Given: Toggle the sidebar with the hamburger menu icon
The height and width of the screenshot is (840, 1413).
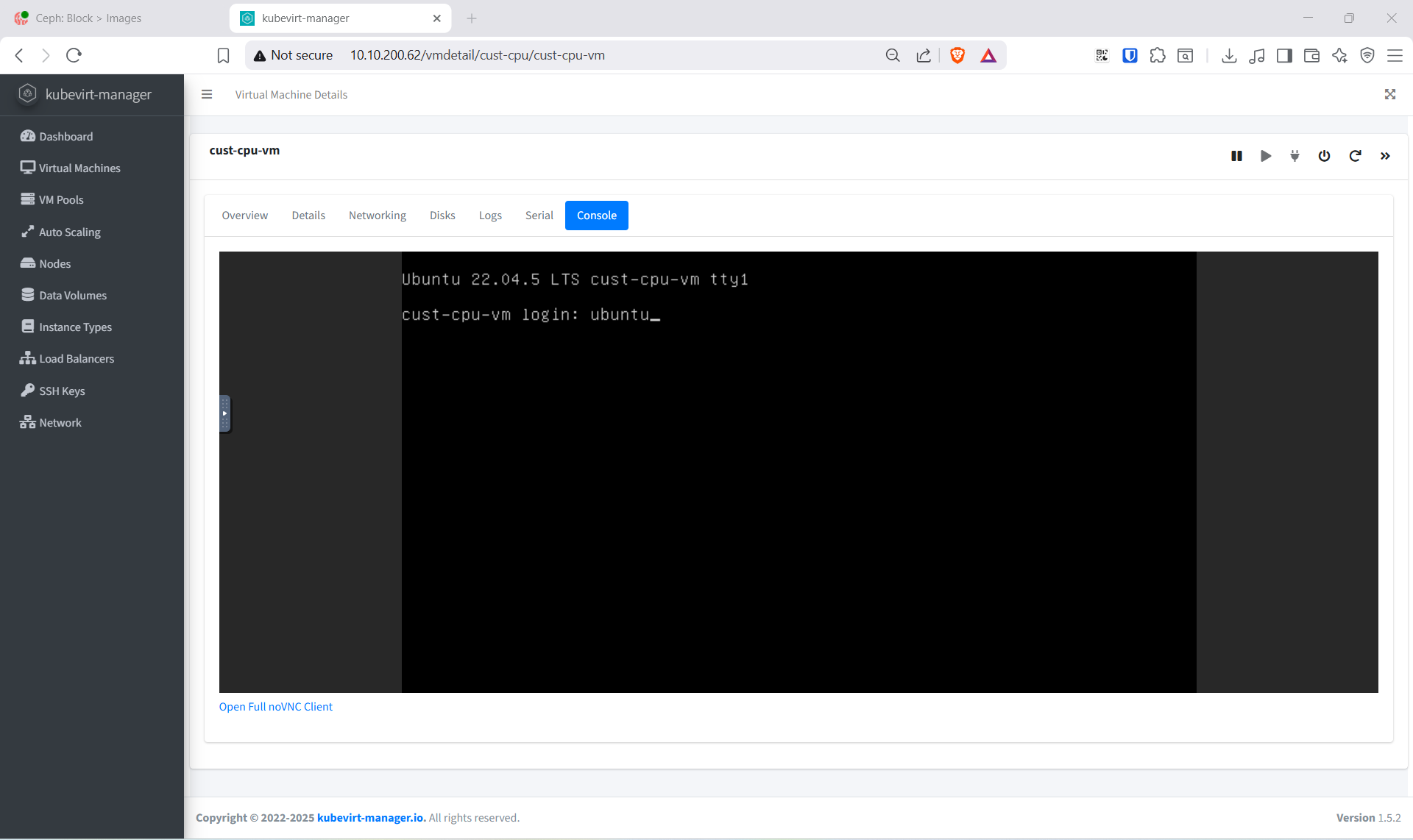Looking at the screenshot, I should pos(207,94).
